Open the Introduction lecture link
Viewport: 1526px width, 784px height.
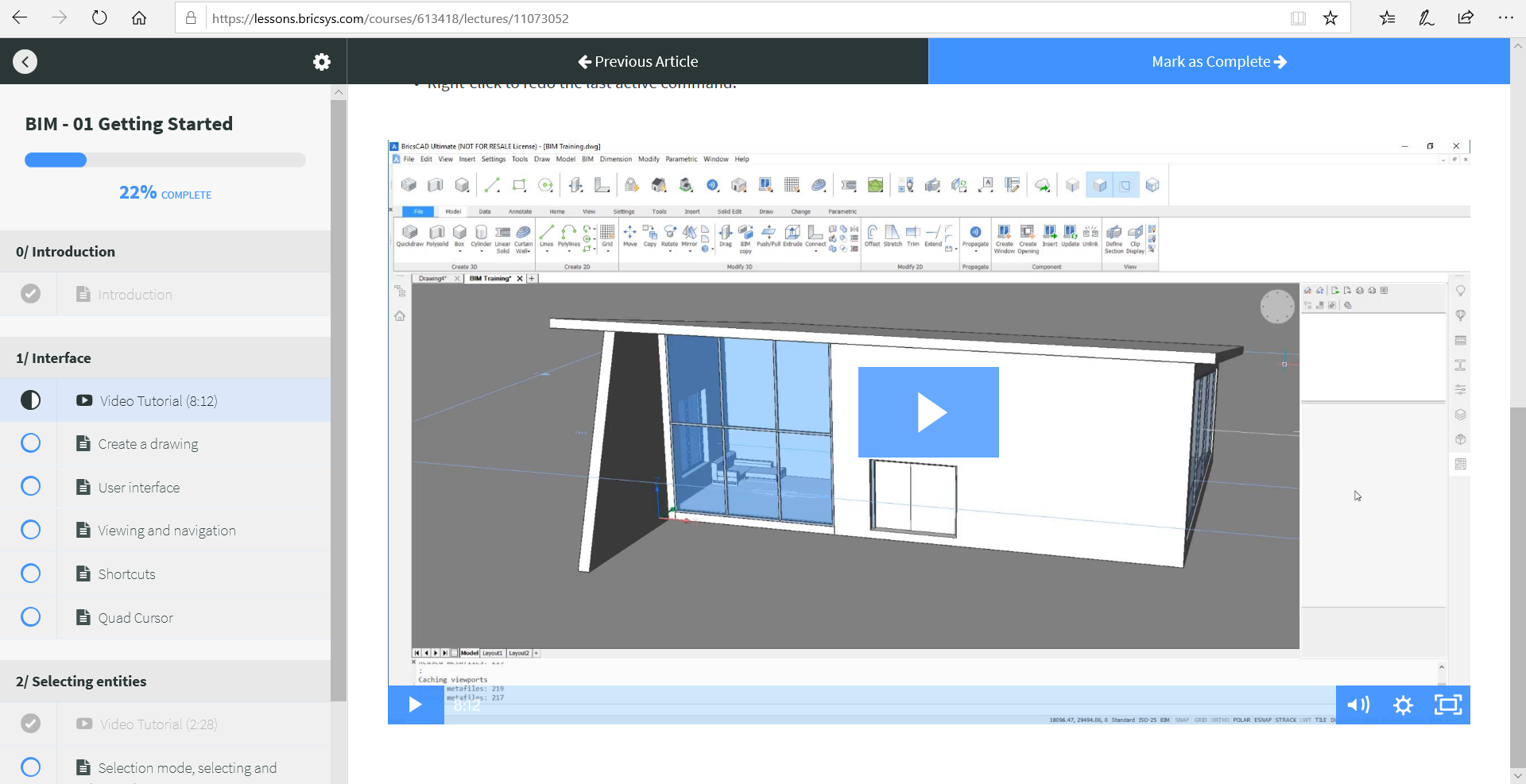point(135,295)
